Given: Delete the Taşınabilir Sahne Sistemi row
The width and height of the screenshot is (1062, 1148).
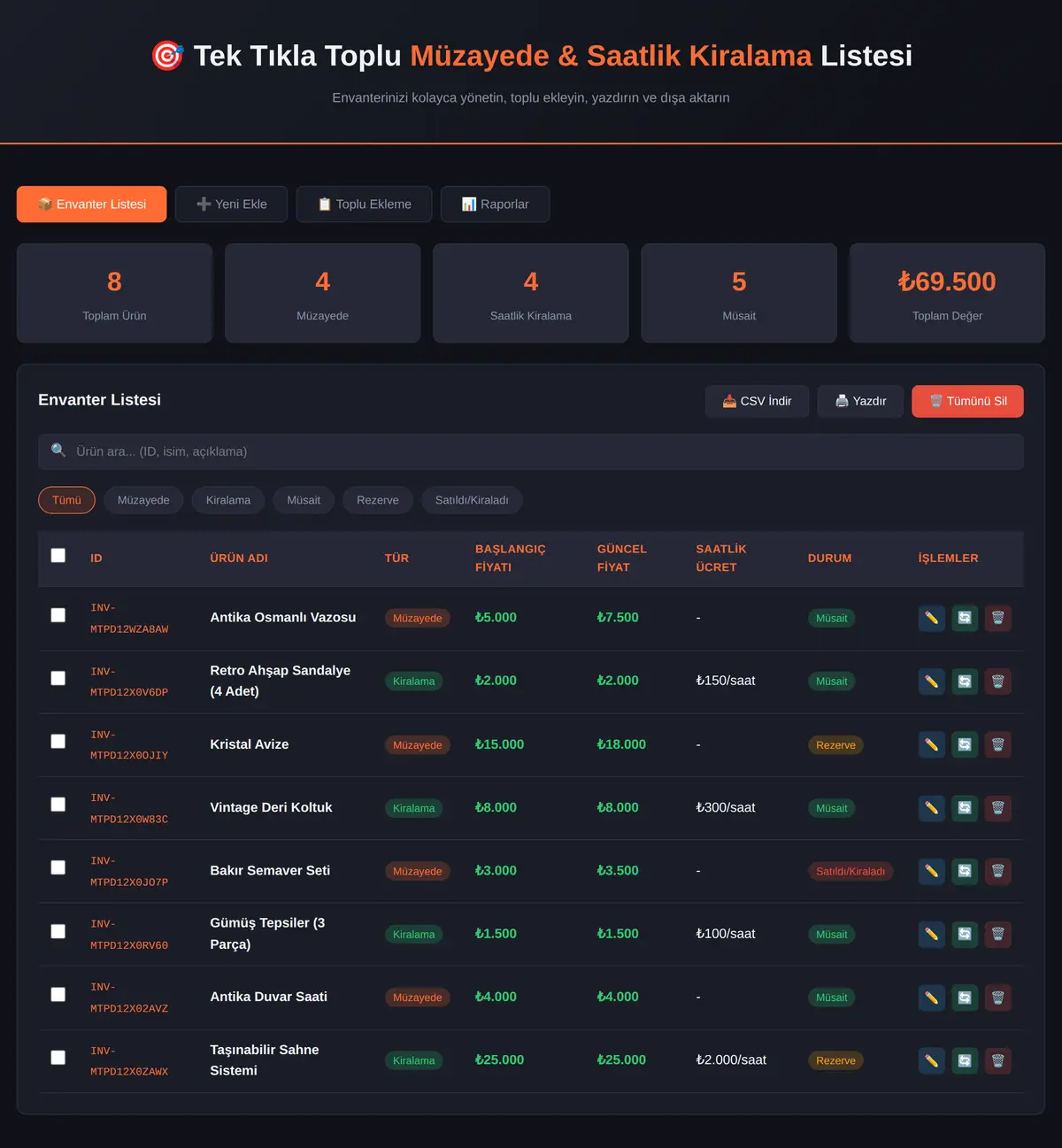Looking at the screenshot, I should click(997, 1060).
